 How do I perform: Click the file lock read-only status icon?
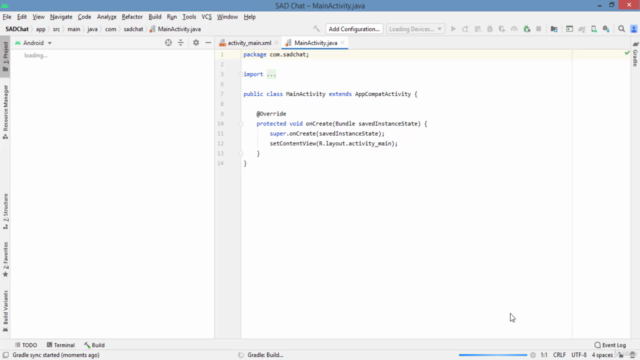point(621,355)
